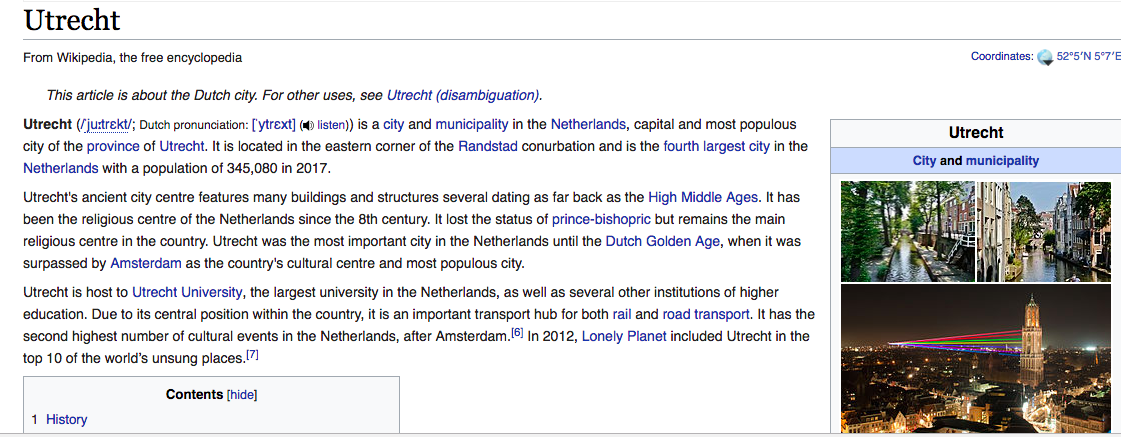1121x437 pixels.
Task: Open the High Middle Ages link
Action: [x=703, y=197]
